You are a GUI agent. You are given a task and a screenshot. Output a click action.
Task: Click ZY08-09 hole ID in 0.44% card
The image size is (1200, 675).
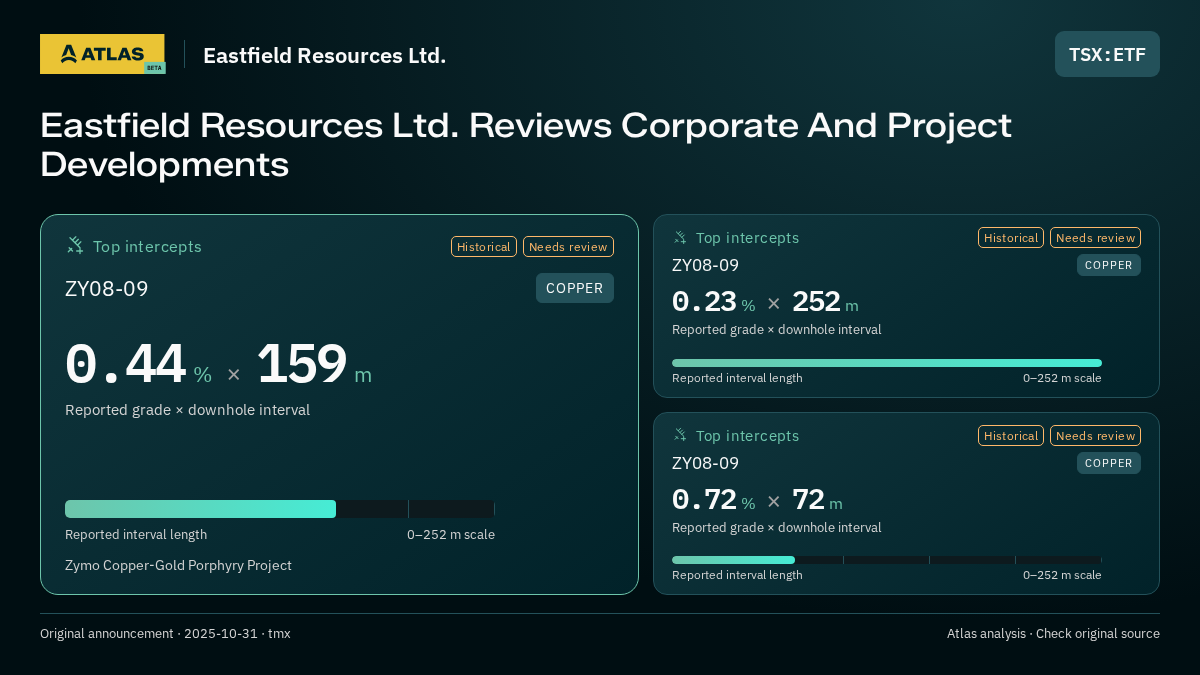pos(107,289)
